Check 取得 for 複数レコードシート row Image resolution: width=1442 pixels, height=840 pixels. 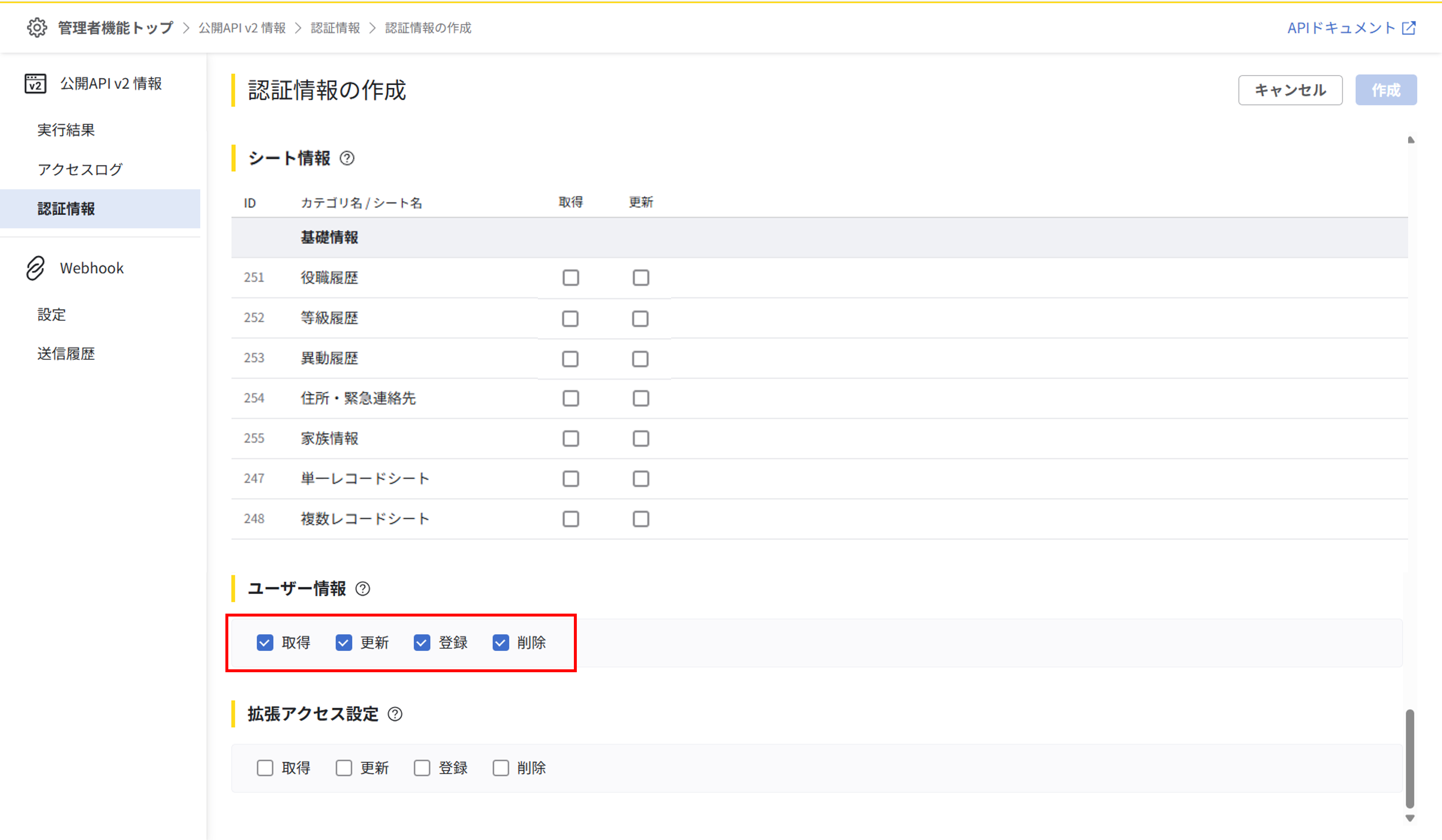(x=571, y=519)
